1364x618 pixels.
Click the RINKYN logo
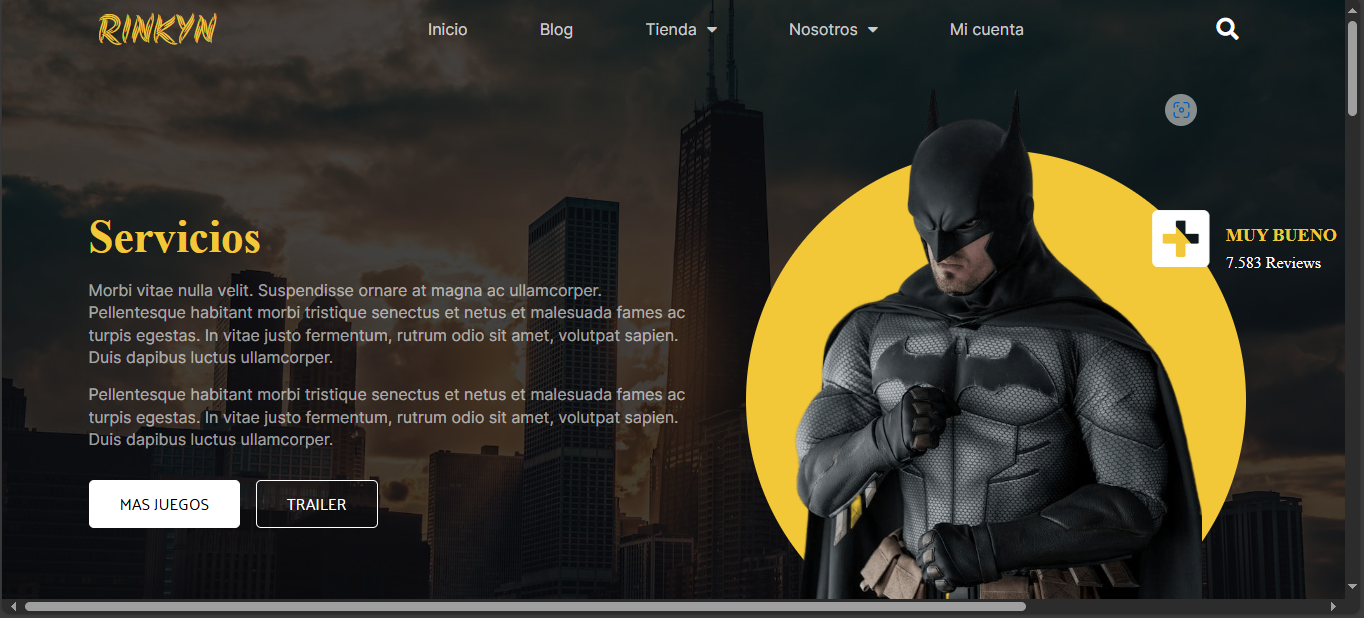[x=157, y=29]
